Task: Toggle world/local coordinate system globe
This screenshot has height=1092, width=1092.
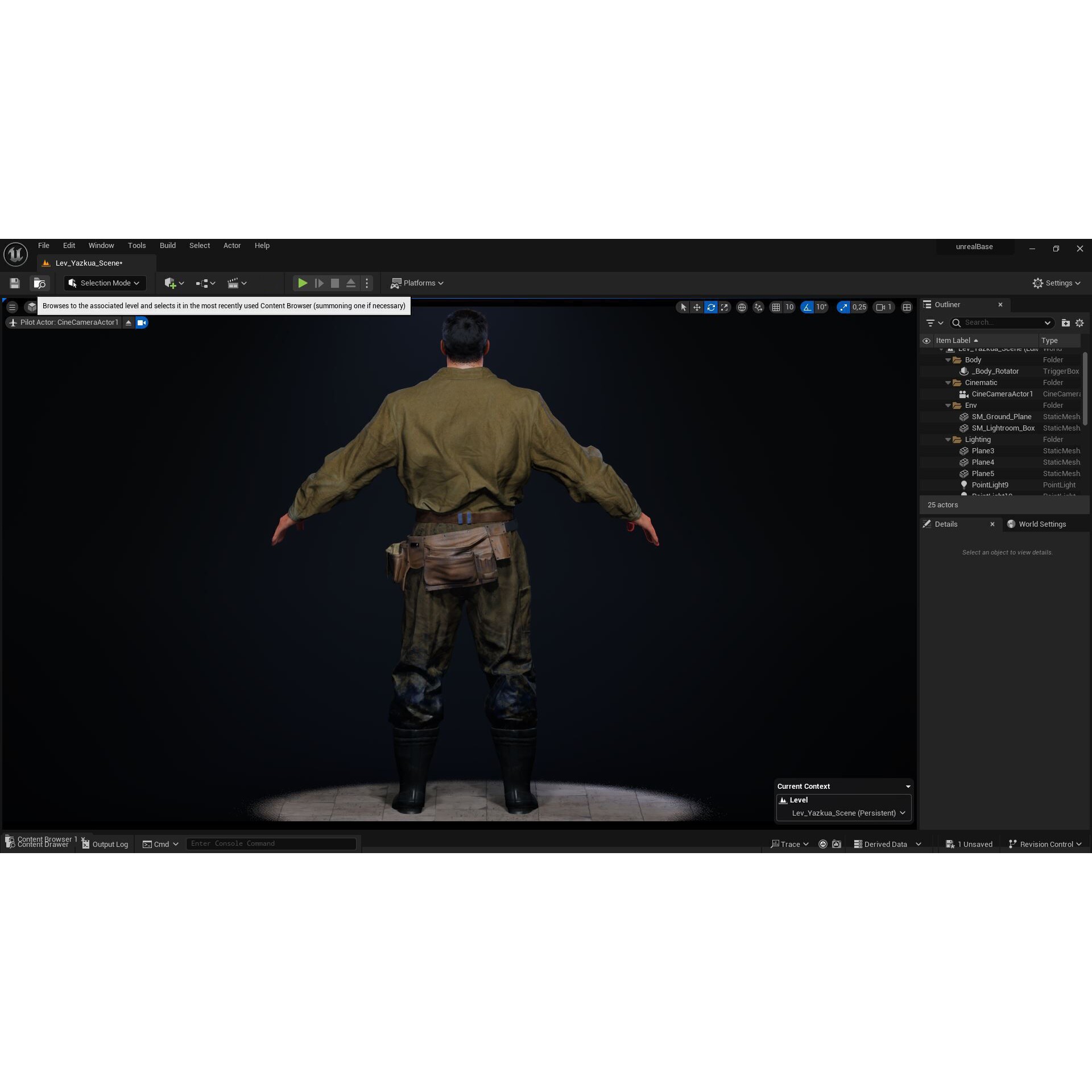Action: [x=742, y=307]
